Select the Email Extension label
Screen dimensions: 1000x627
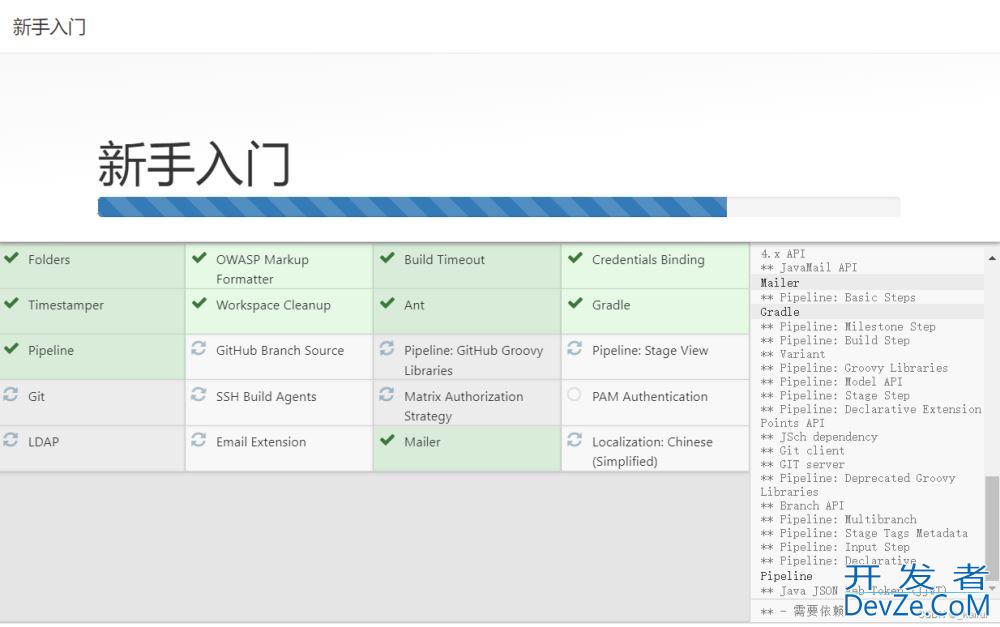[x=261, y=442]
